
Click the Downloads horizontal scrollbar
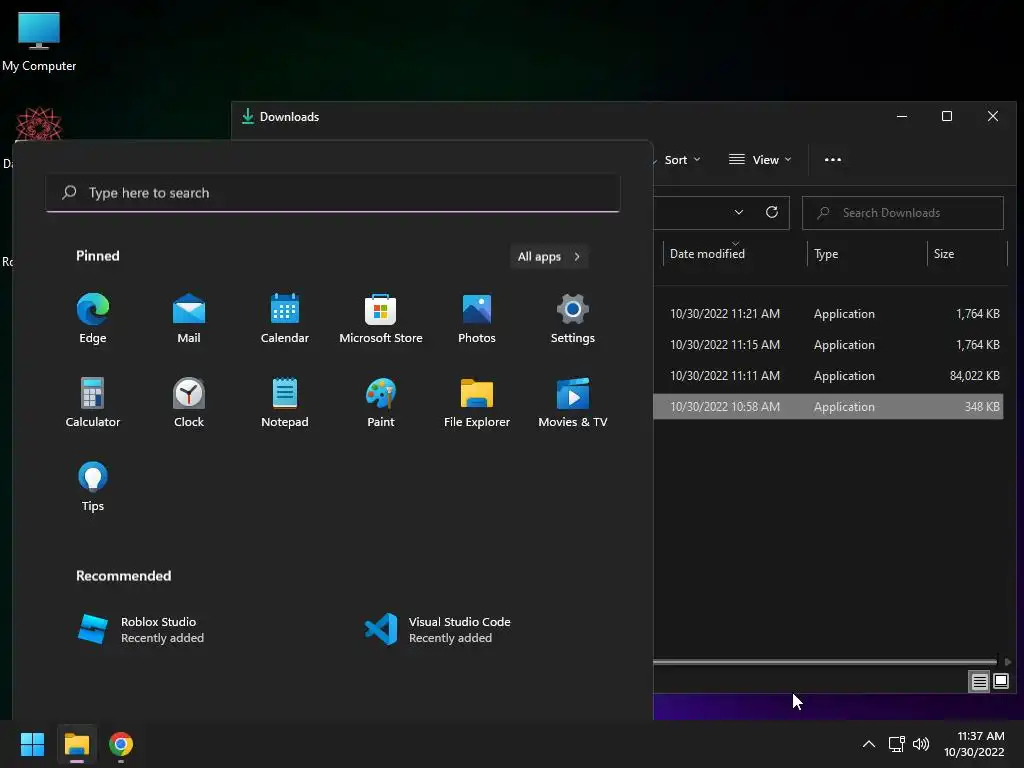825,662
